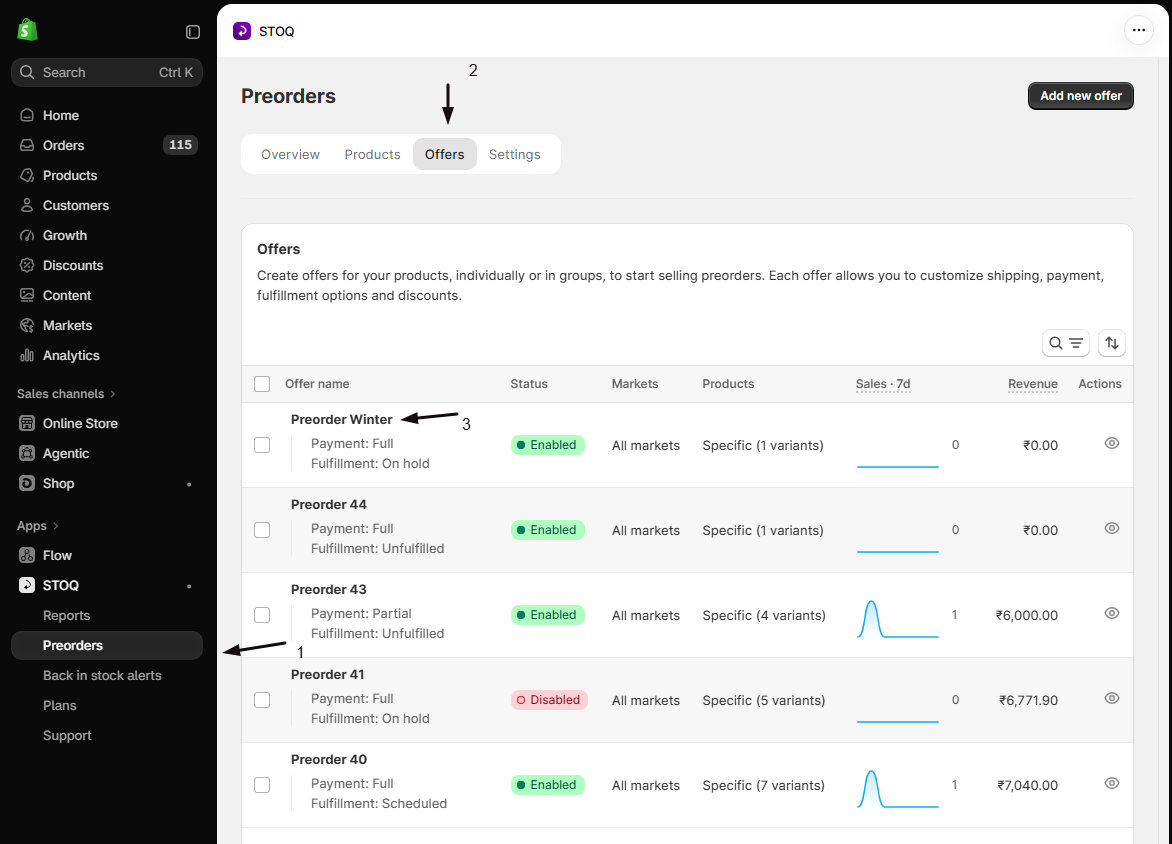Click the Customers person icon

point(27,205)
